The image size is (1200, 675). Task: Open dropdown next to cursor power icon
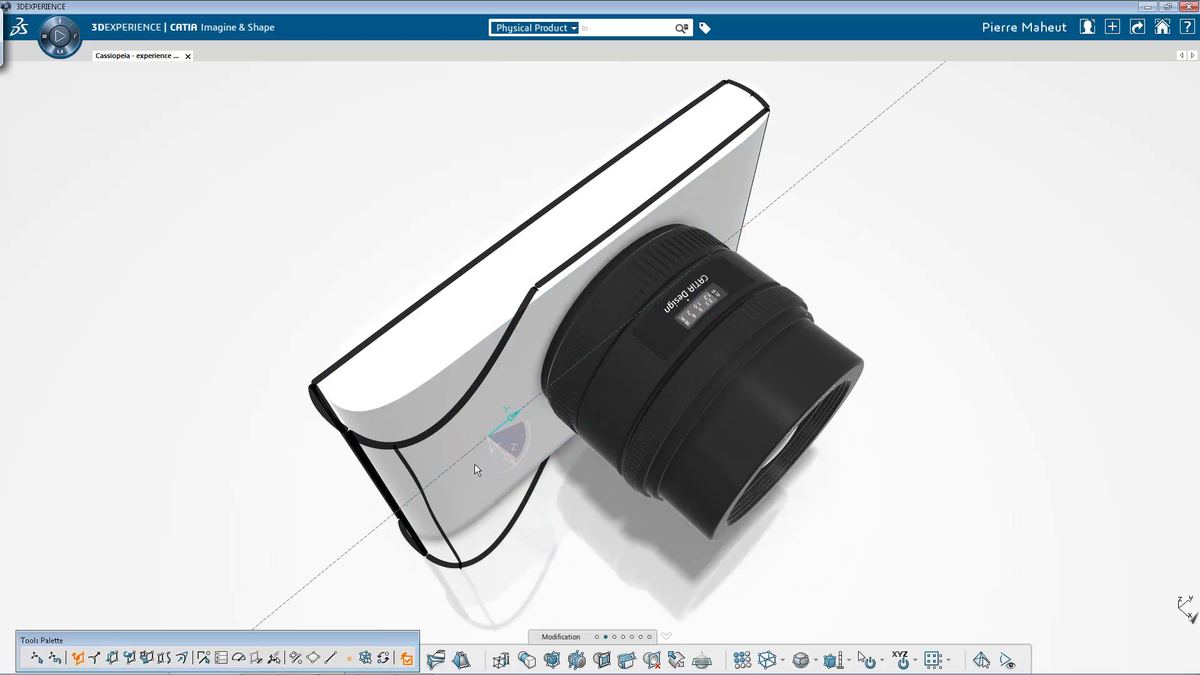tap(882, 660)
